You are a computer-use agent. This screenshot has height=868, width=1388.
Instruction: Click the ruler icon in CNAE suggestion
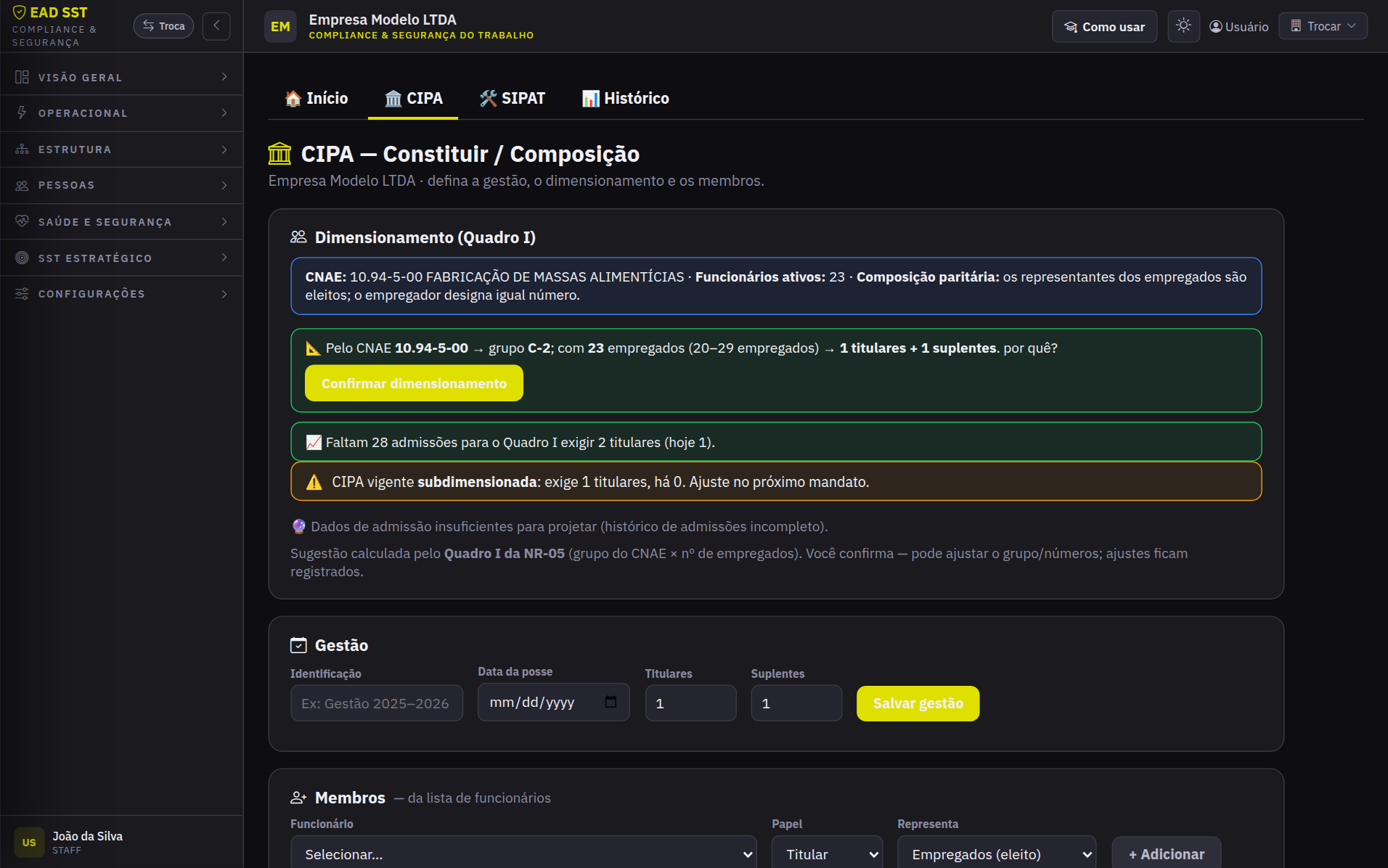[313, 348]
